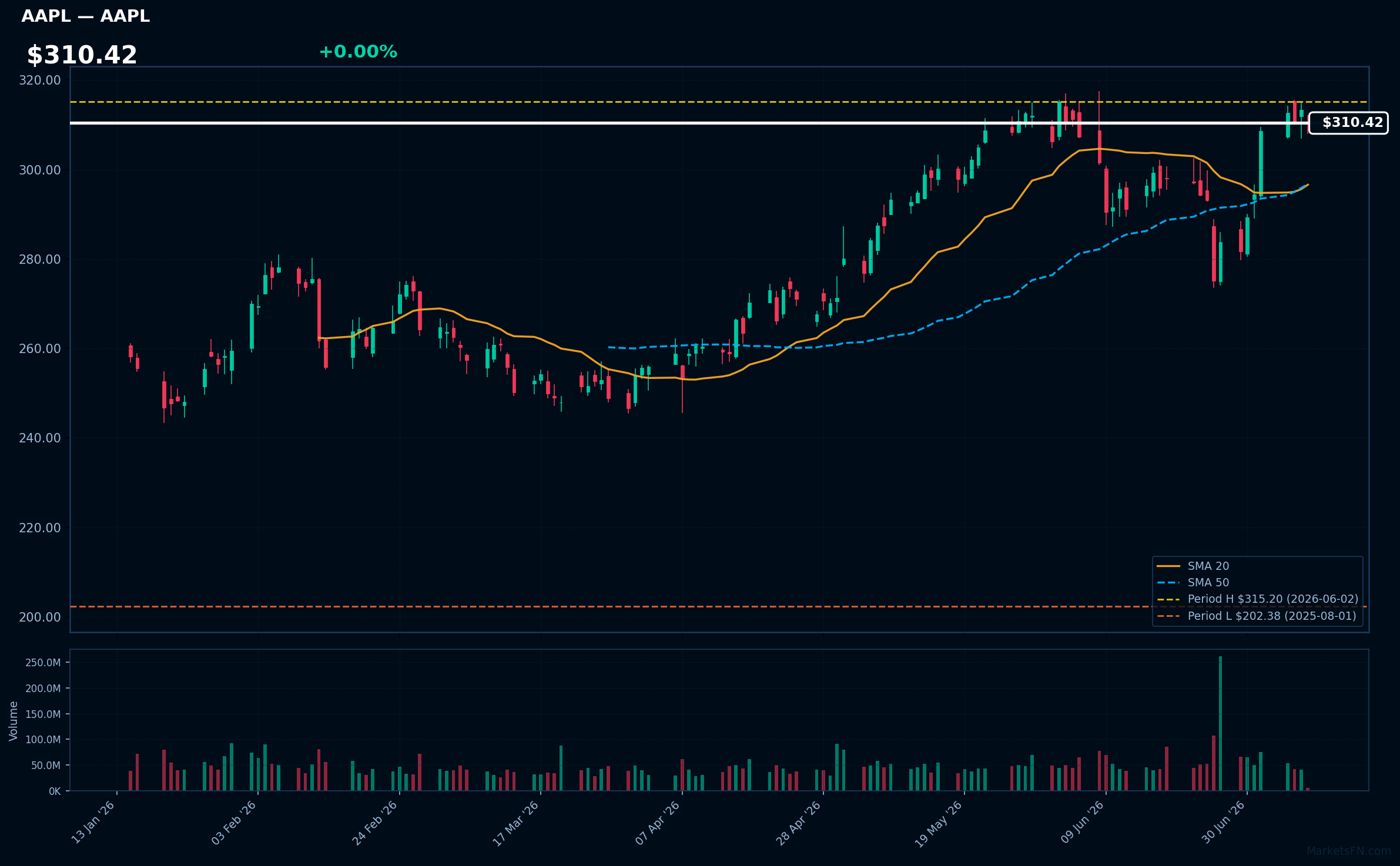1400x866 pixels.
Task: Click the 0K volume axis label
Action: [x=55, y=791]
